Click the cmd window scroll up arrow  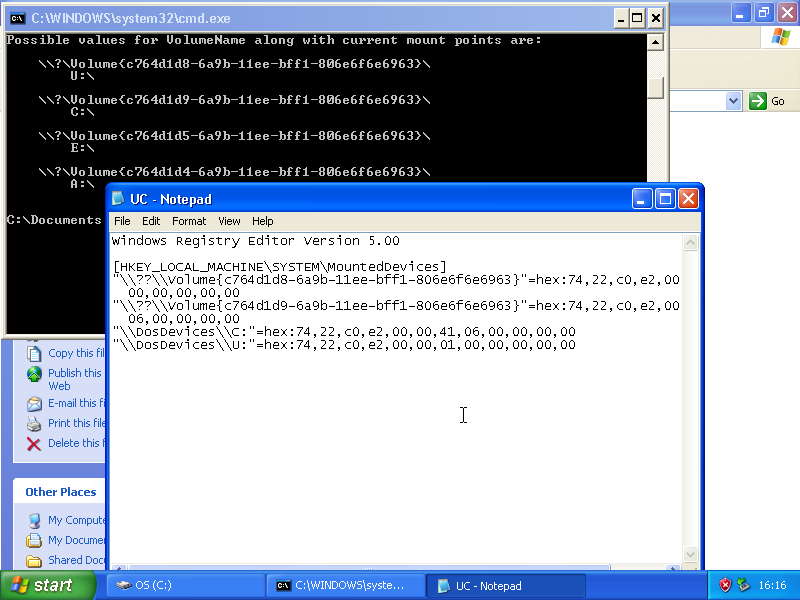[655, 42]
